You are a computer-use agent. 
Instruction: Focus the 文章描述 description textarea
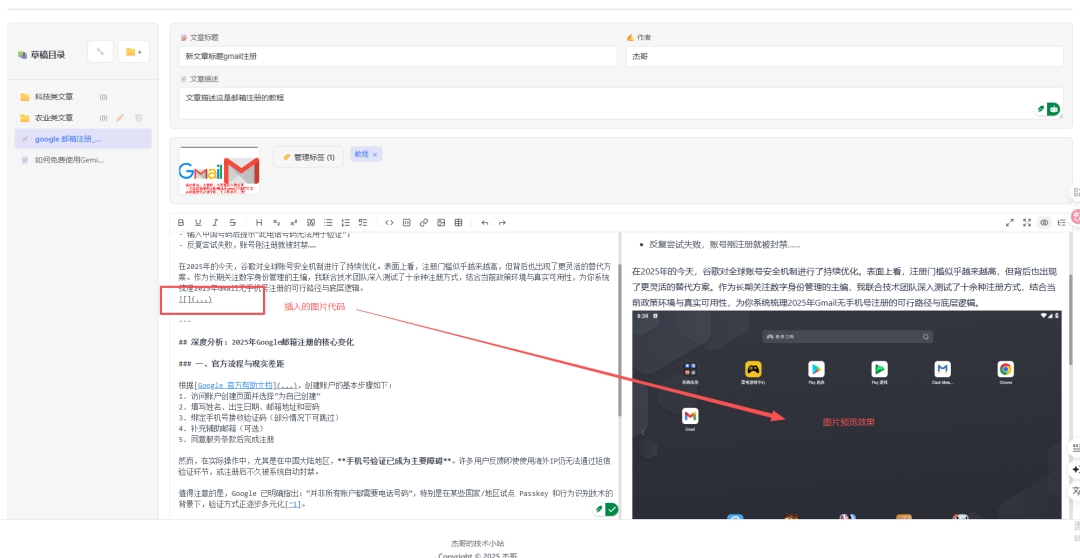point(621,103)
